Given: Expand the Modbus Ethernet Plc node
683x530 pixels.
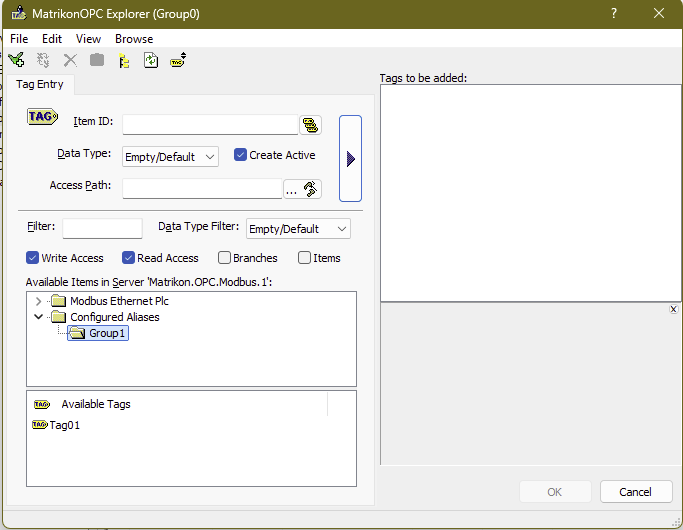Looking at the screenshot, I should click(x=38, y=301).
